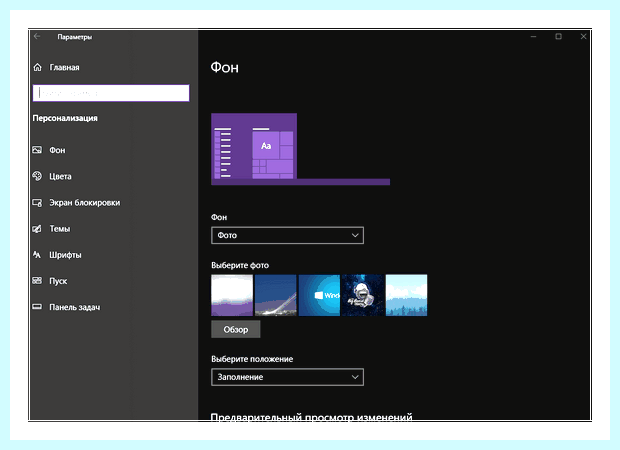
Task: Minimize the Параметры window
Action: tap(533, 36)
